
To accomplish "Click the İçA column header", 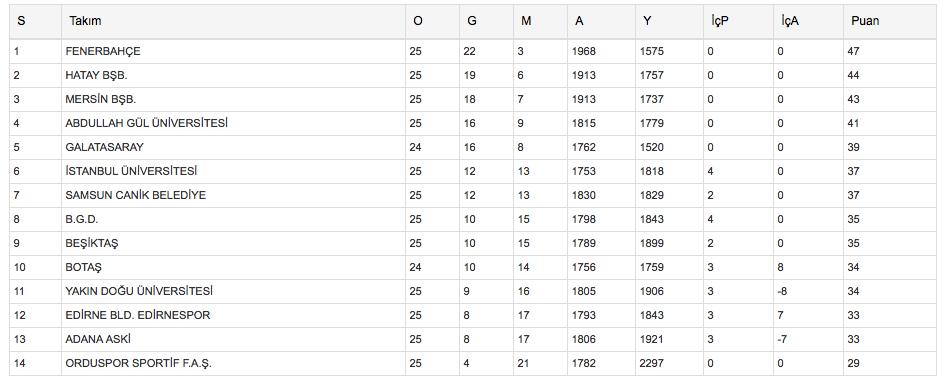I will point(790,21).
